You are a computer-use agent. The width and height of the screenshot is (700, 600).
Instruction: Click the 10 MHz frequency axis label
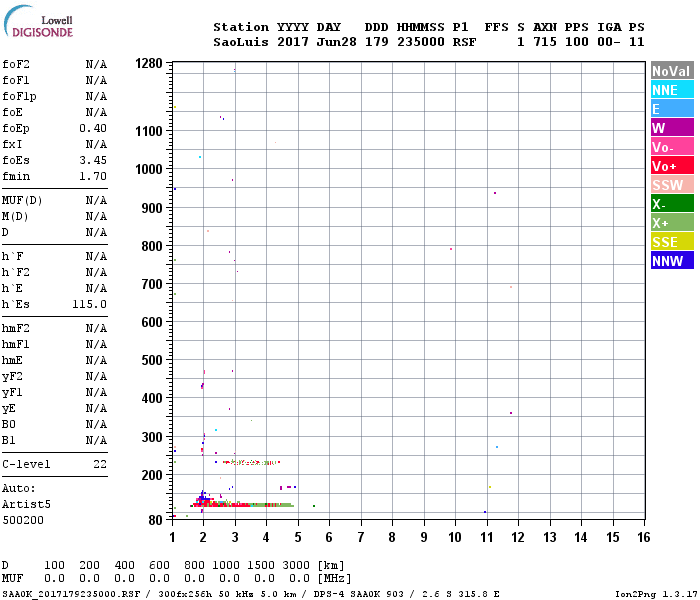click(x=455, y=537)
